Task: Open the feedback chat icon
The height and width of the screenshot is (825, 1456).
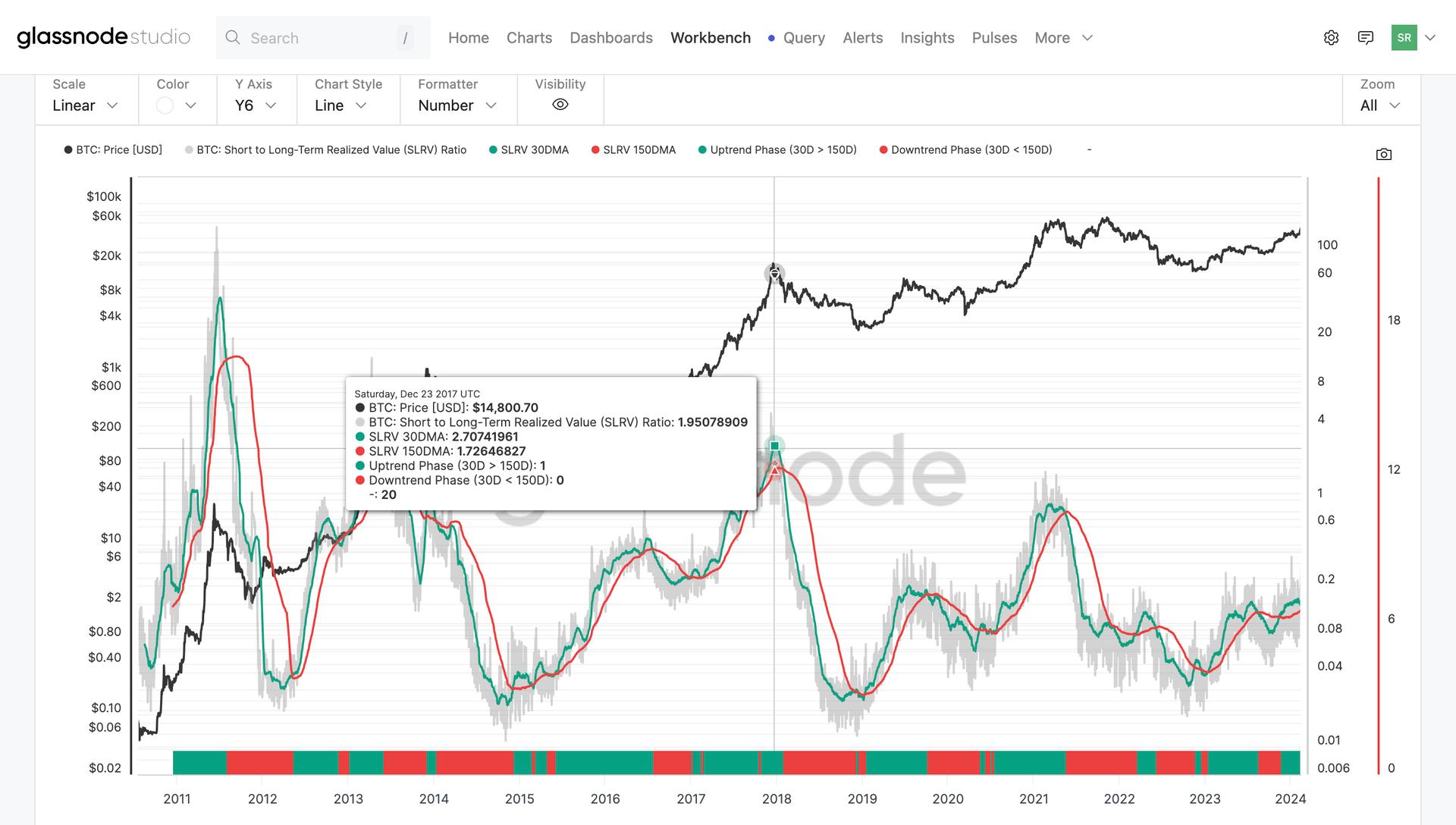Action: 1366,37
